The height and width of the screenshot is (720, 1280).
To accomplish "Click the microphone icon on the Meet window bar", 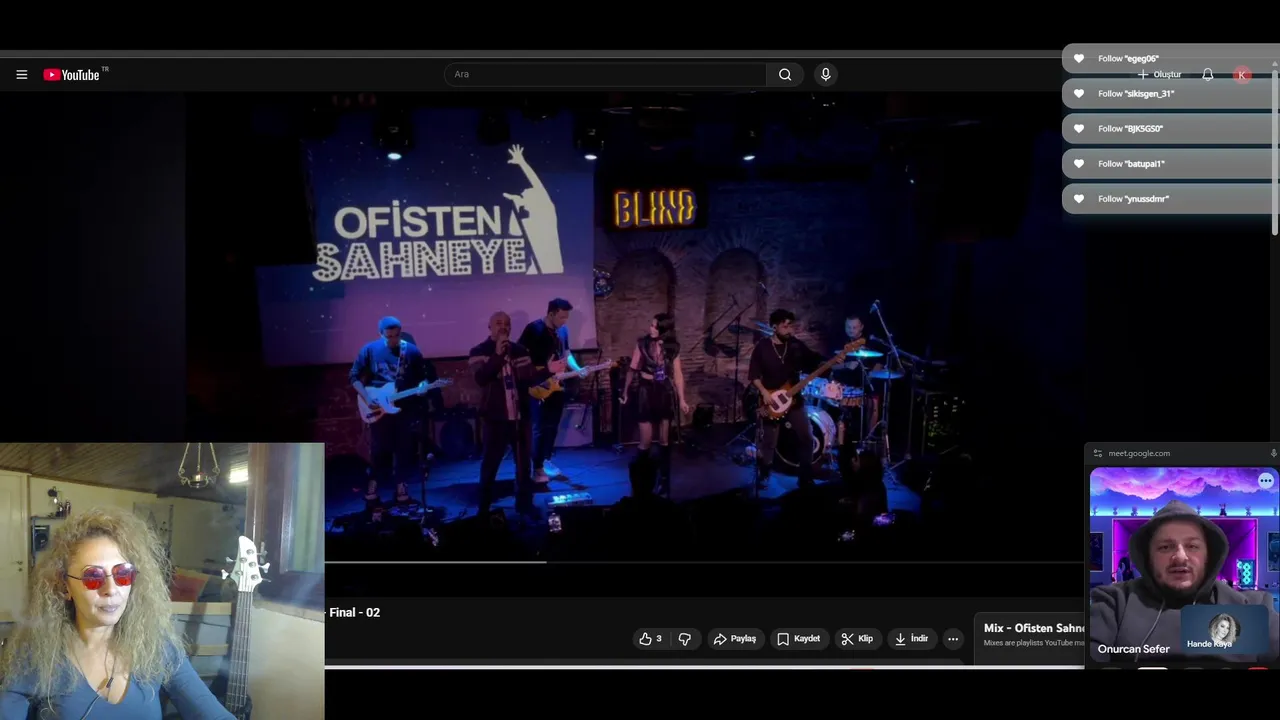I will click(x=1273, y=453).
